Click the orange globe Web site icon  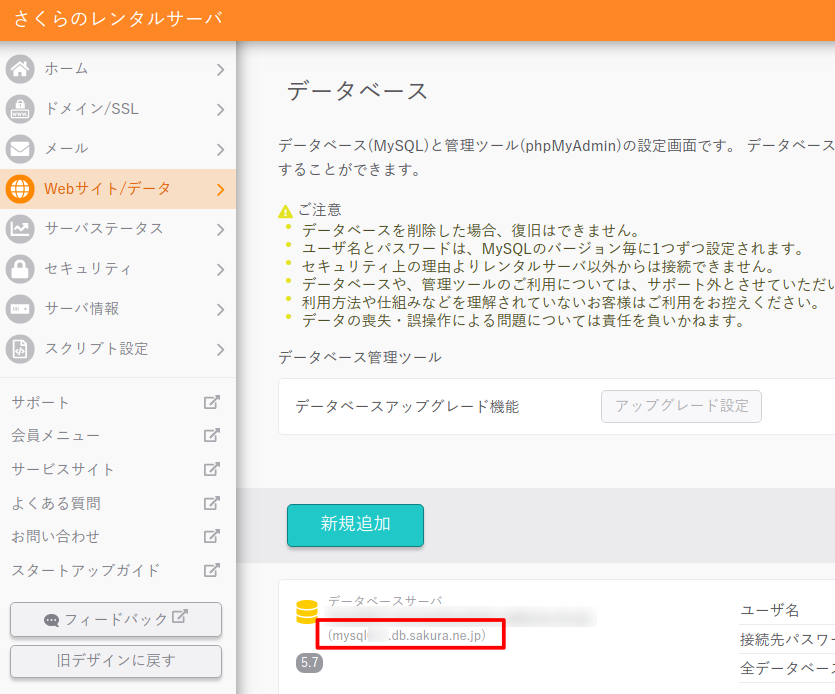click(20, 189)
